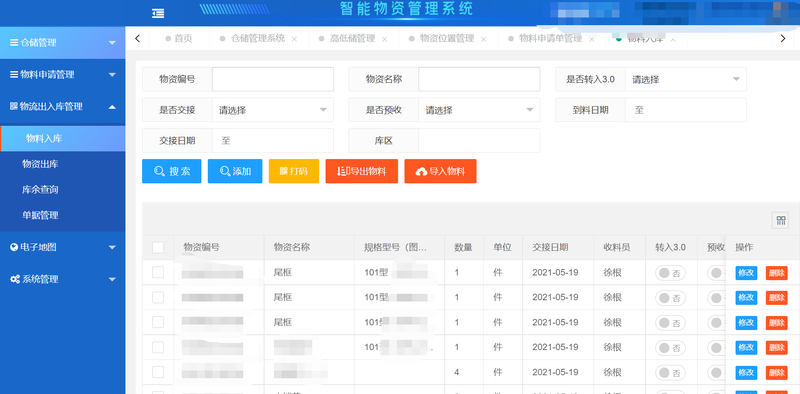The height and width of the screenshot is (394, 800).
Task: Open the column settings grid icon
Action: click(x=780, y=220)
